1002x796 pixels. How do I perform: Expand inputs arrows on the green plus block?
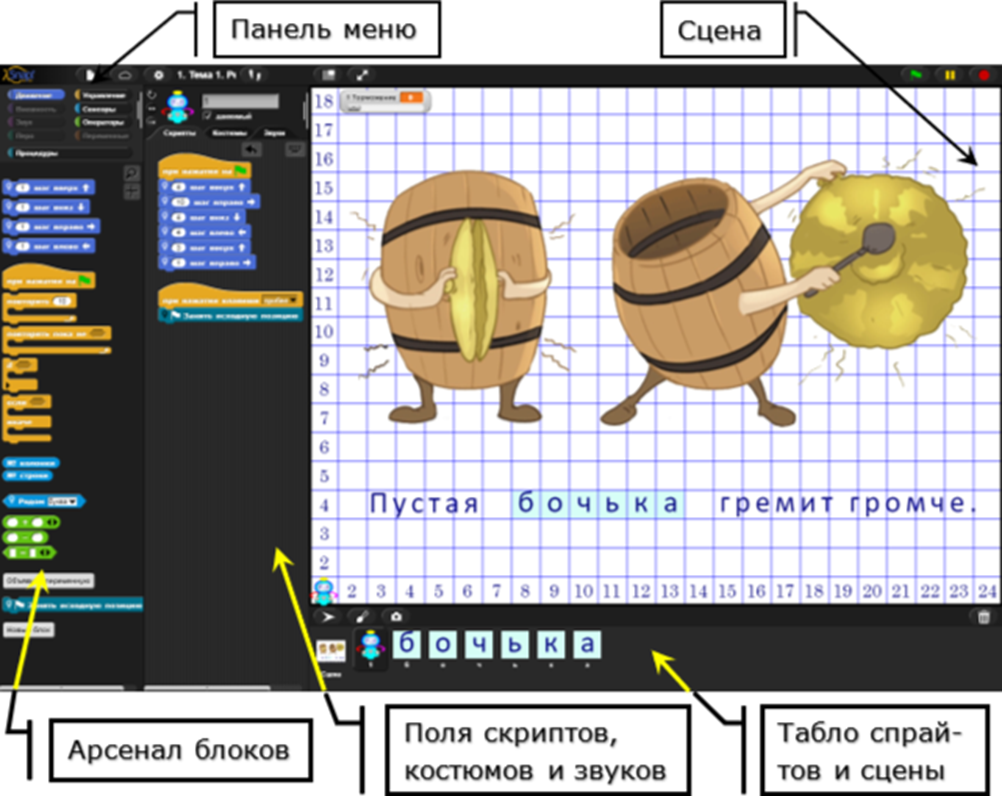click(54, 523)
